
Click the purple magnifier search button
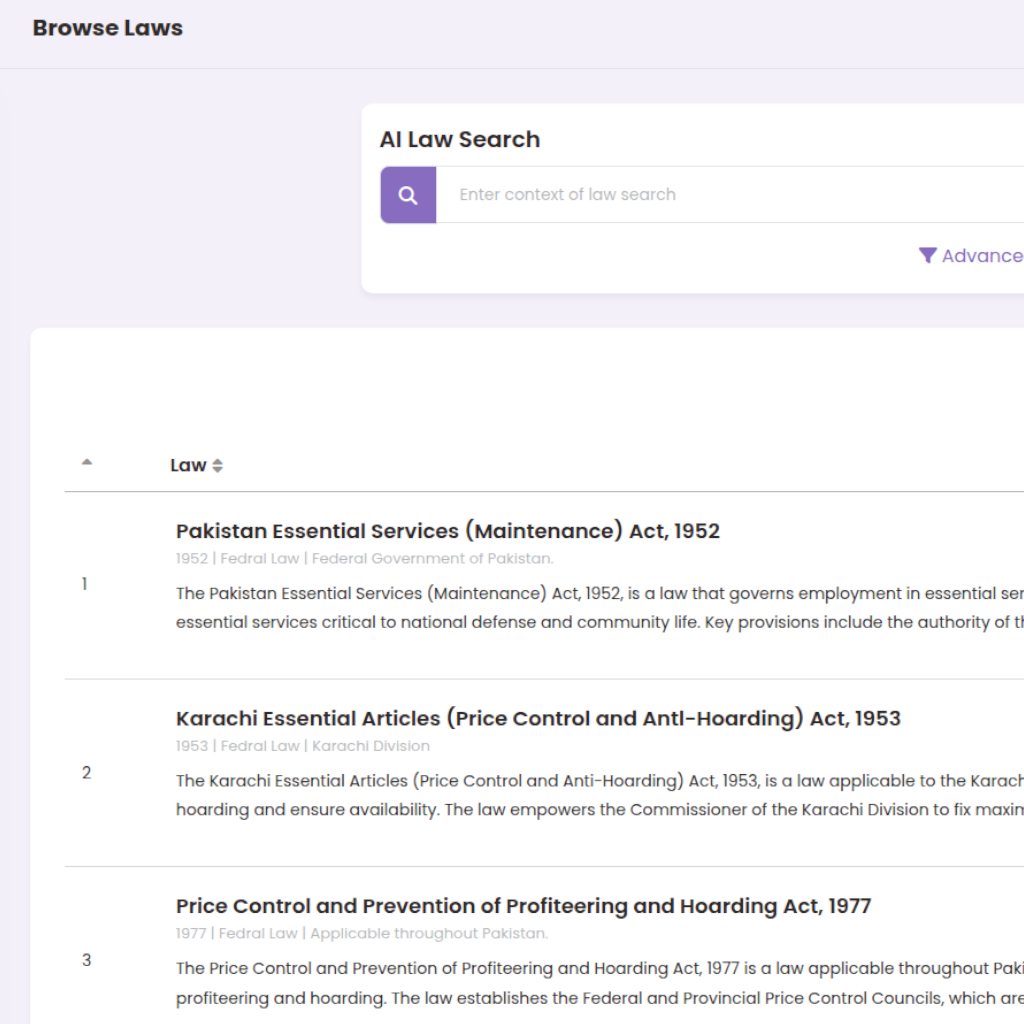point(408,195)
